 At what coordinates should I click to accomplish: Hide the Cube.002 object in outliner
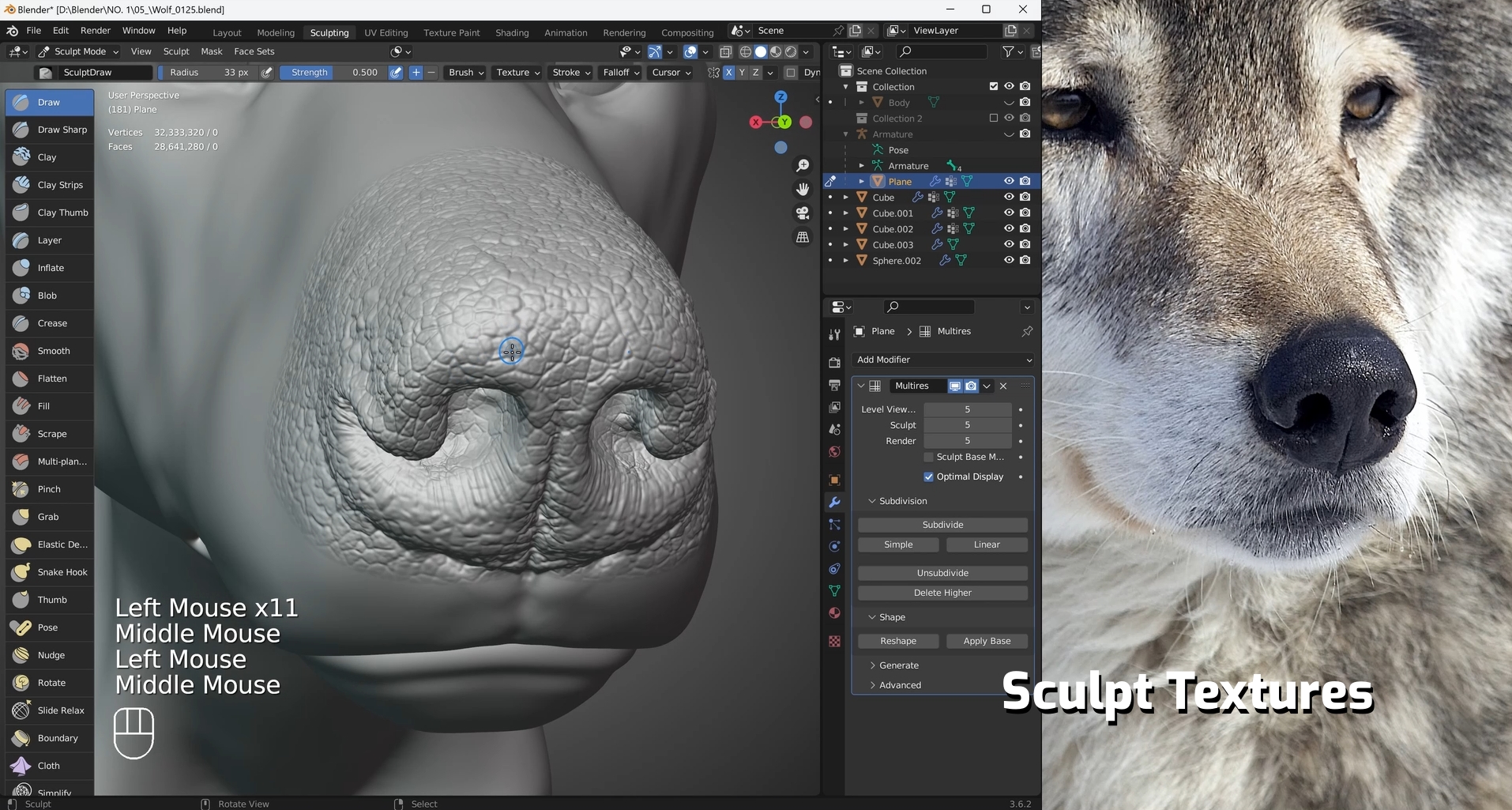click(1009, 228)
